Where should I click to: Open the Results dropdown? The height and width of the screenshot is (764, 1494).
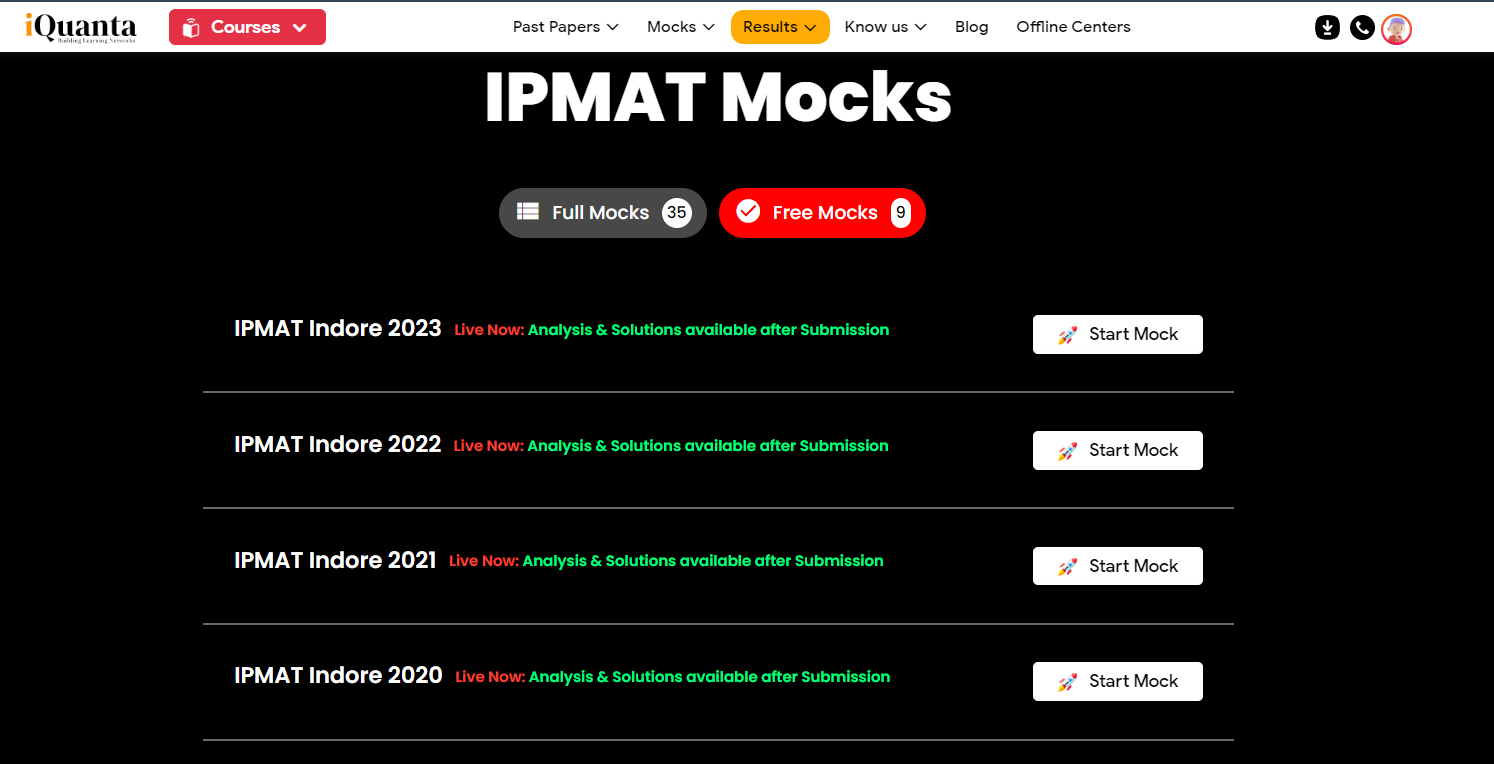tap(780, 27)
